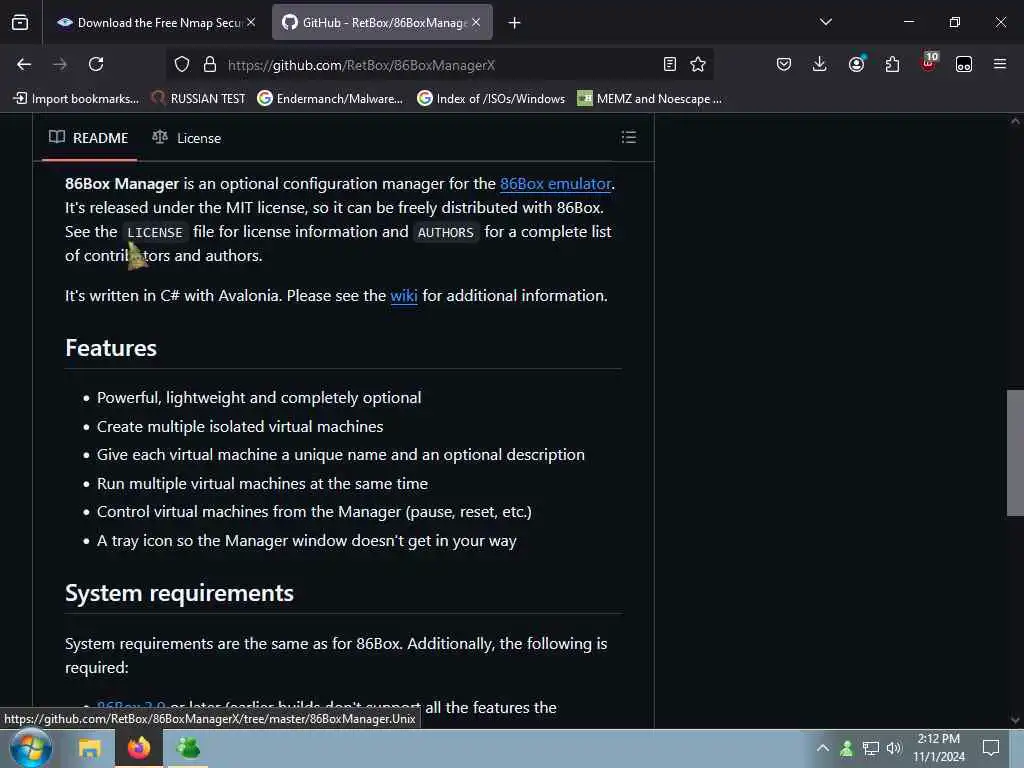Toggle reader view icon in address bar
The image size is (1024, 768).
669,64
